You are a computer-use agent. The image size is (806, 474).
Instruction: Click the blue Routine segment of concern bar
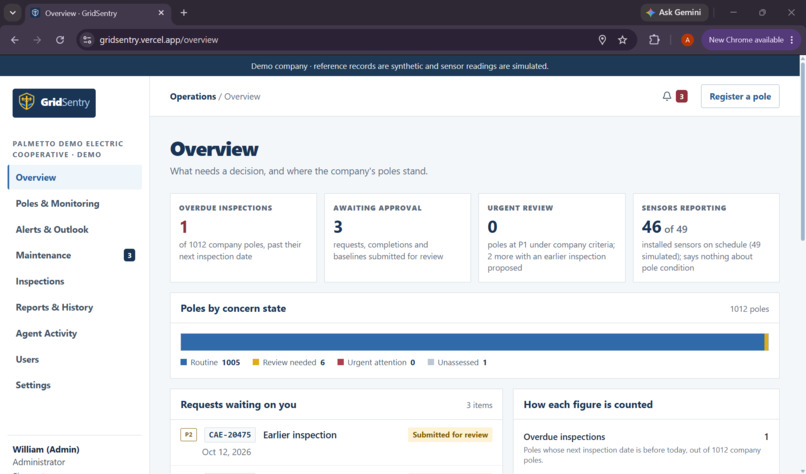472,342
